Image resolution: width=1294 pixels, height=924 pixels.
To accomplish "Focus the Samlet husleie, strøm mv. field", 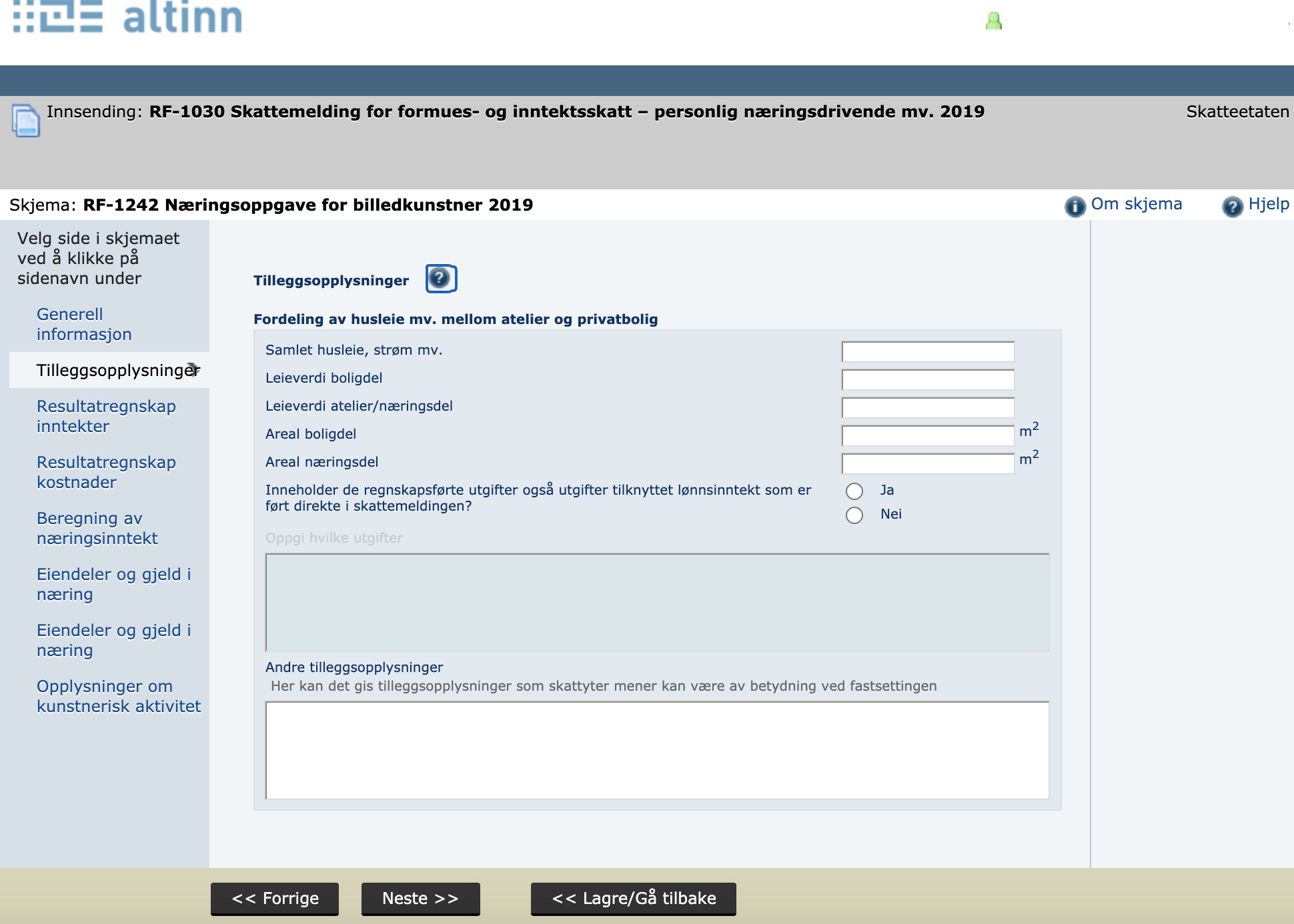I will tap(928, 351).
